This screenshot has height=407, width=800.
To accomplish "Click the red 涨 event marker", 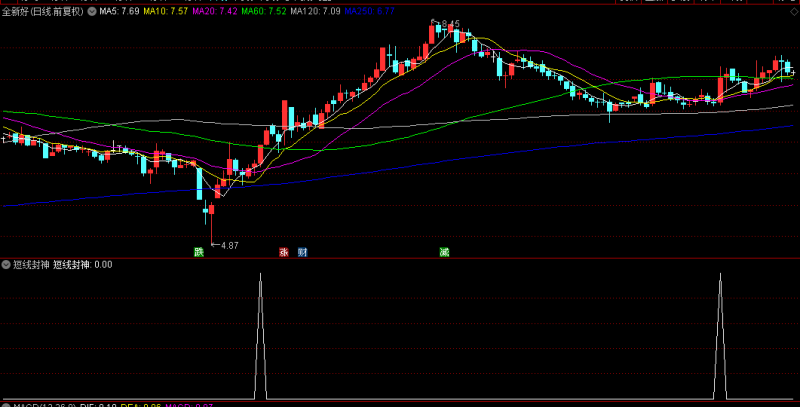I will click(x=284, y=252).
